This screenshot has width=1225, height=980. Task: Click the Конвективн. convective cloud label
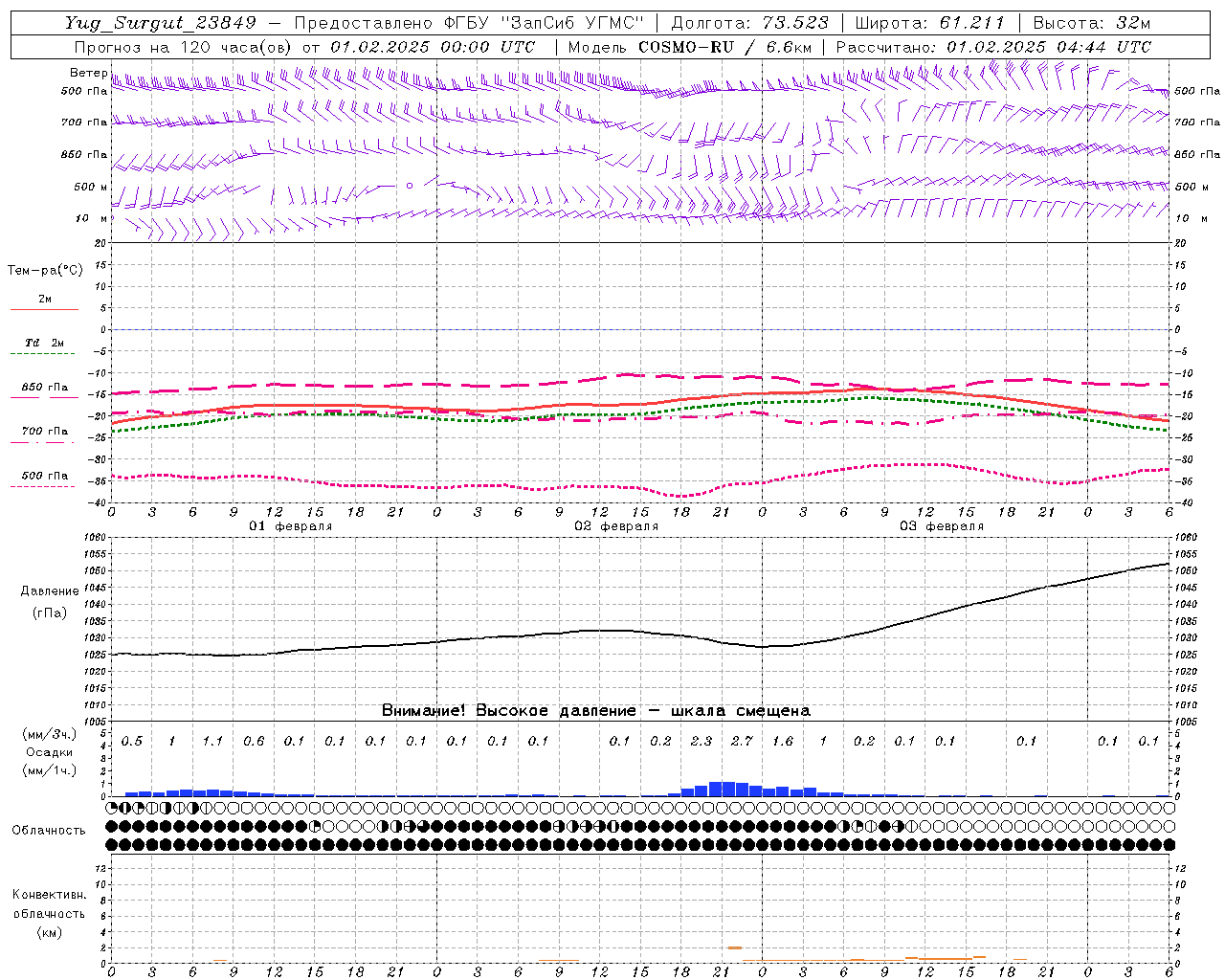click(49, 895)
